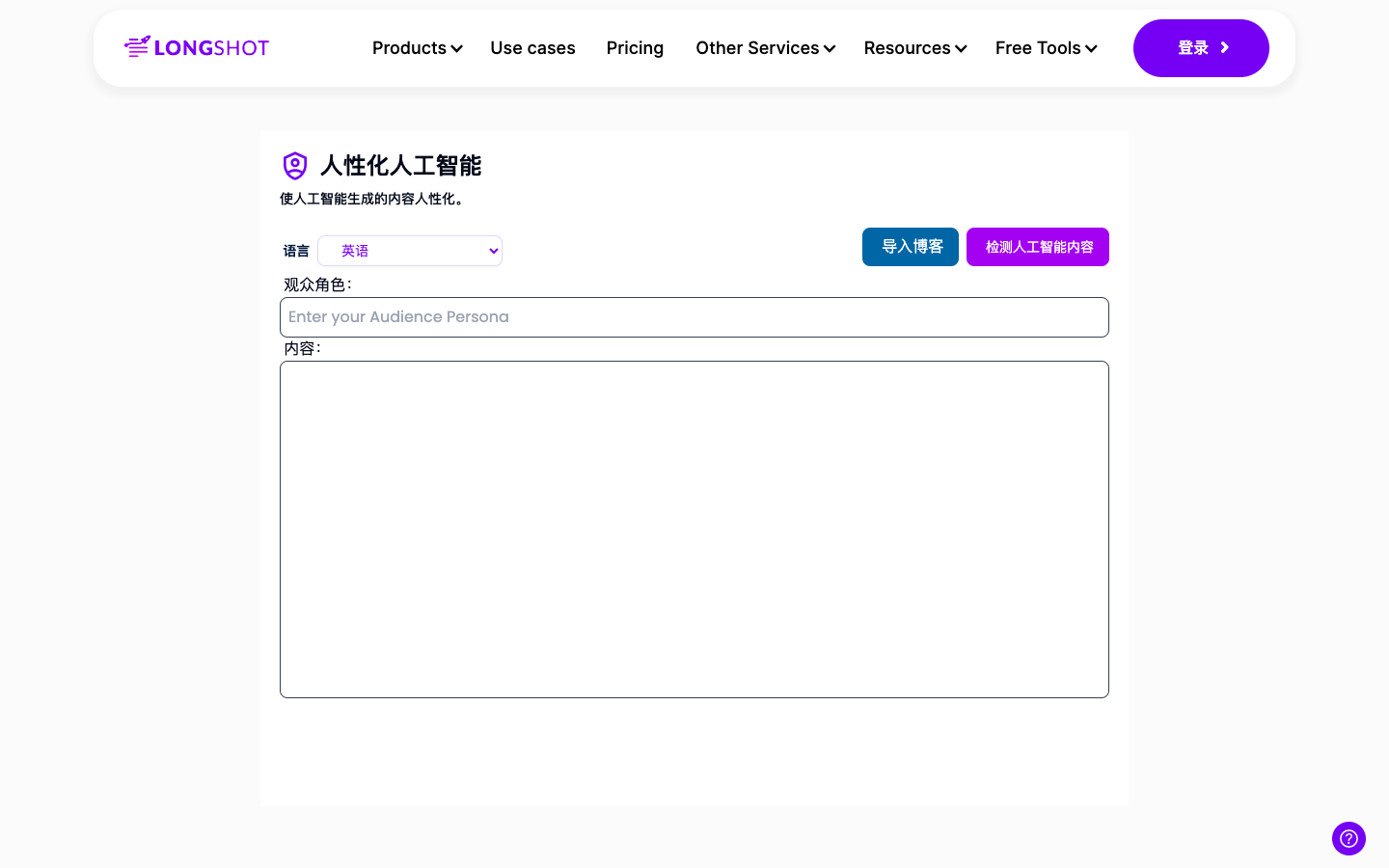Click the chevron arrow beside Resources
Screen dimensions: 1389x868
[961, 49]
